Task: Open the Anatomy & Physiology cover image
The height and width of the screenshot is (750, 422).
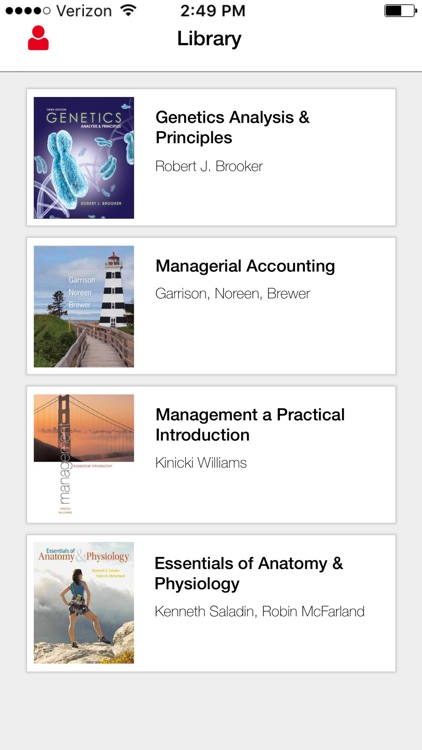Action: coord(84,603)
